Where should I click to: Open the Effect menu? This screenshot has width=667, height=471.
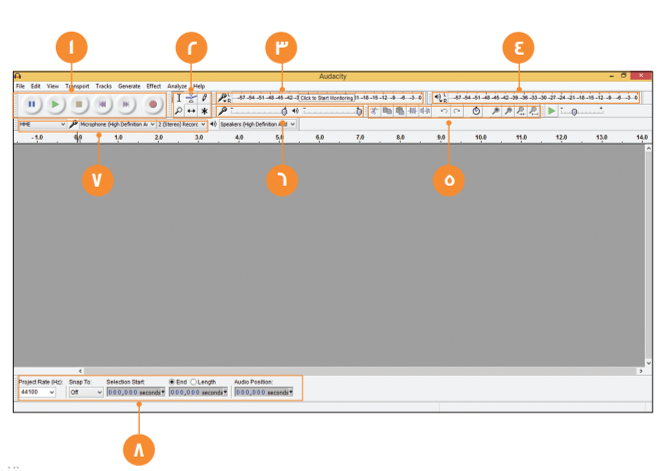tap(154, 86)
